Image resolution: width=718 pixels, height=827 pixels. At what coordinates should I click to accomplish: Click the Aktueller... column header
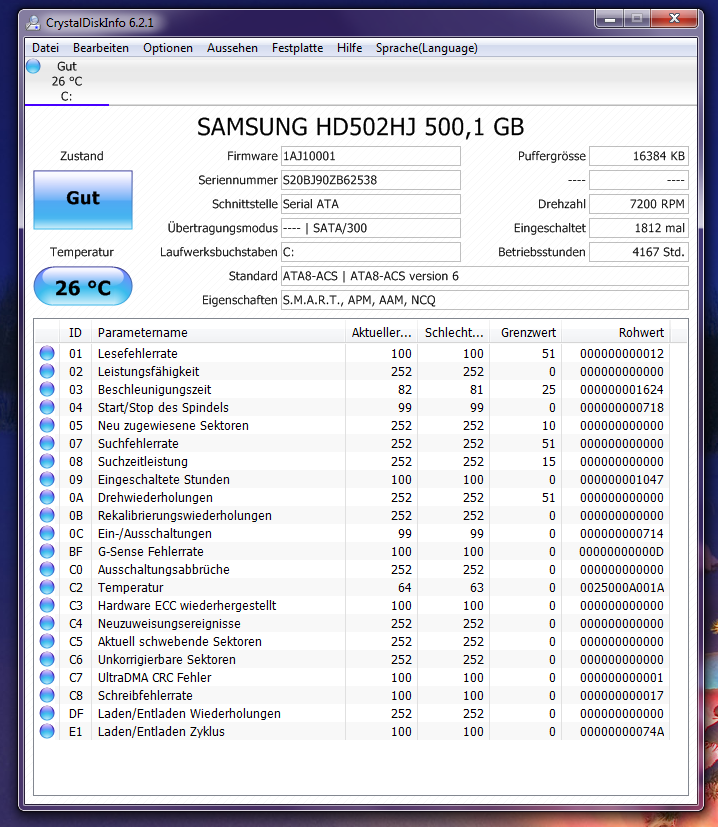[381, 333]
